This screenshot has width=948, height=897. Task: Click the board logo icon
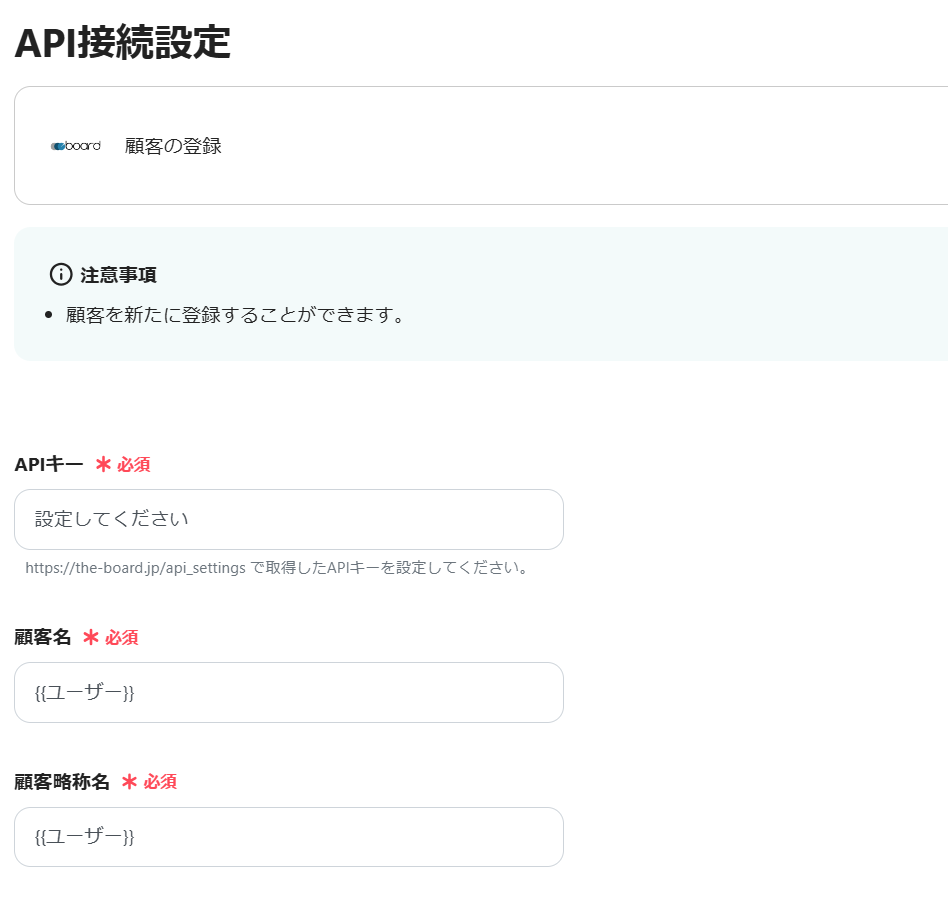click(x=76, y=146)
